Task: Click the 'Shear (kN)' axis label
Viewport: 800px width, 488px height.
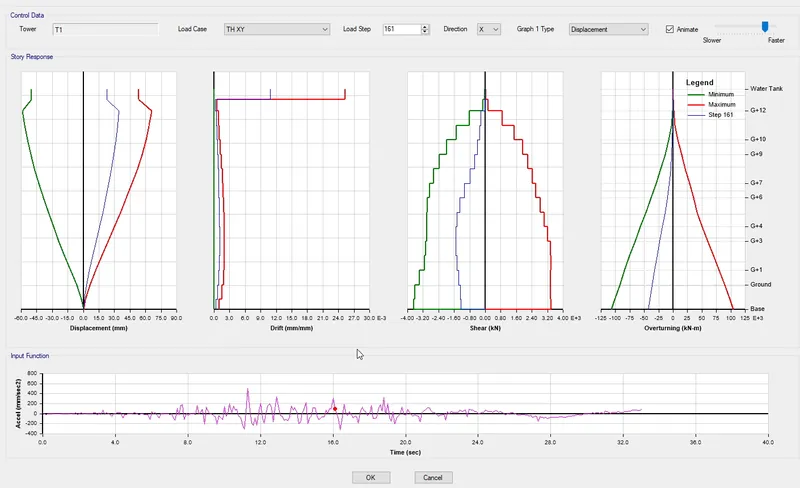Action: coord(485,328)
